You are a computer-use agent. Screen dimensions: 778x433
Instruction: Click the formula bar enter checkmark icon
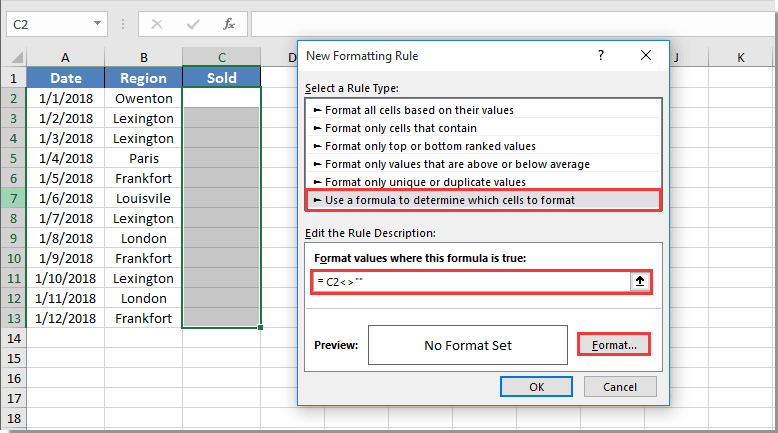(x=193, y=24)
